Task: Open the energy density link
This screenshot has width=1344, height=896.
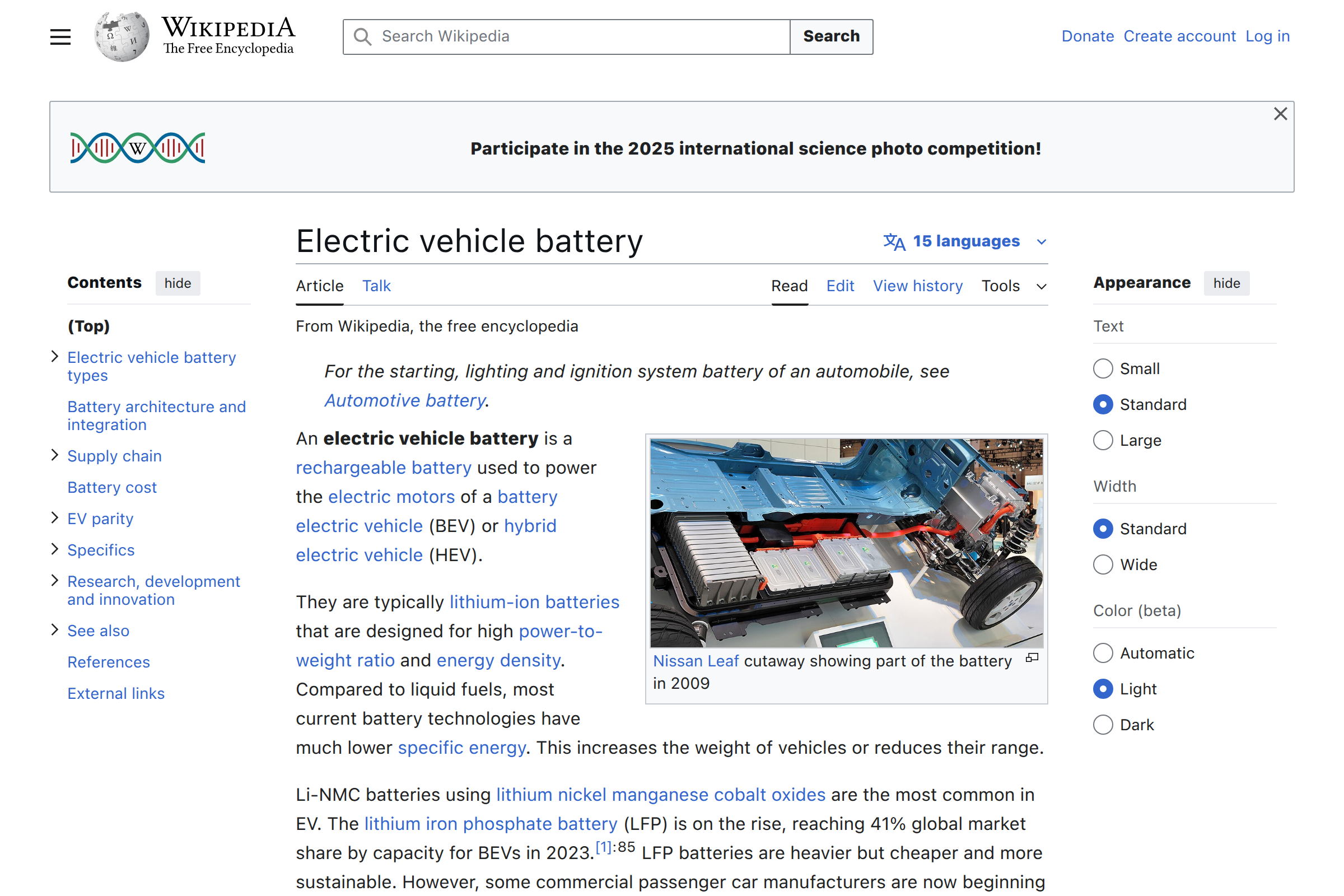Action: pyautogui.click(x=498, y=661)
